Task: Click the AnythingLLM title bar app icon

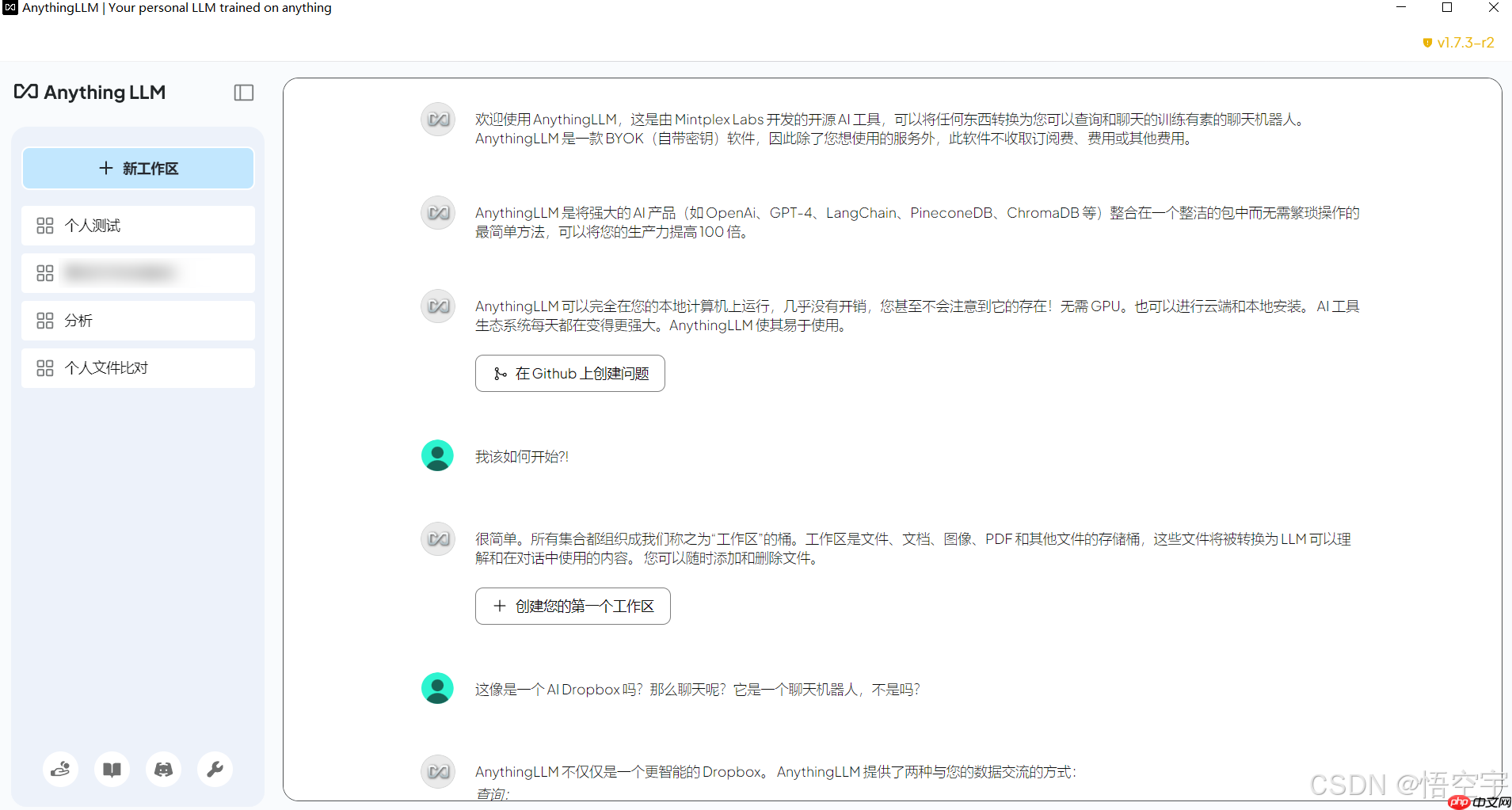Action: coord(9,7)
